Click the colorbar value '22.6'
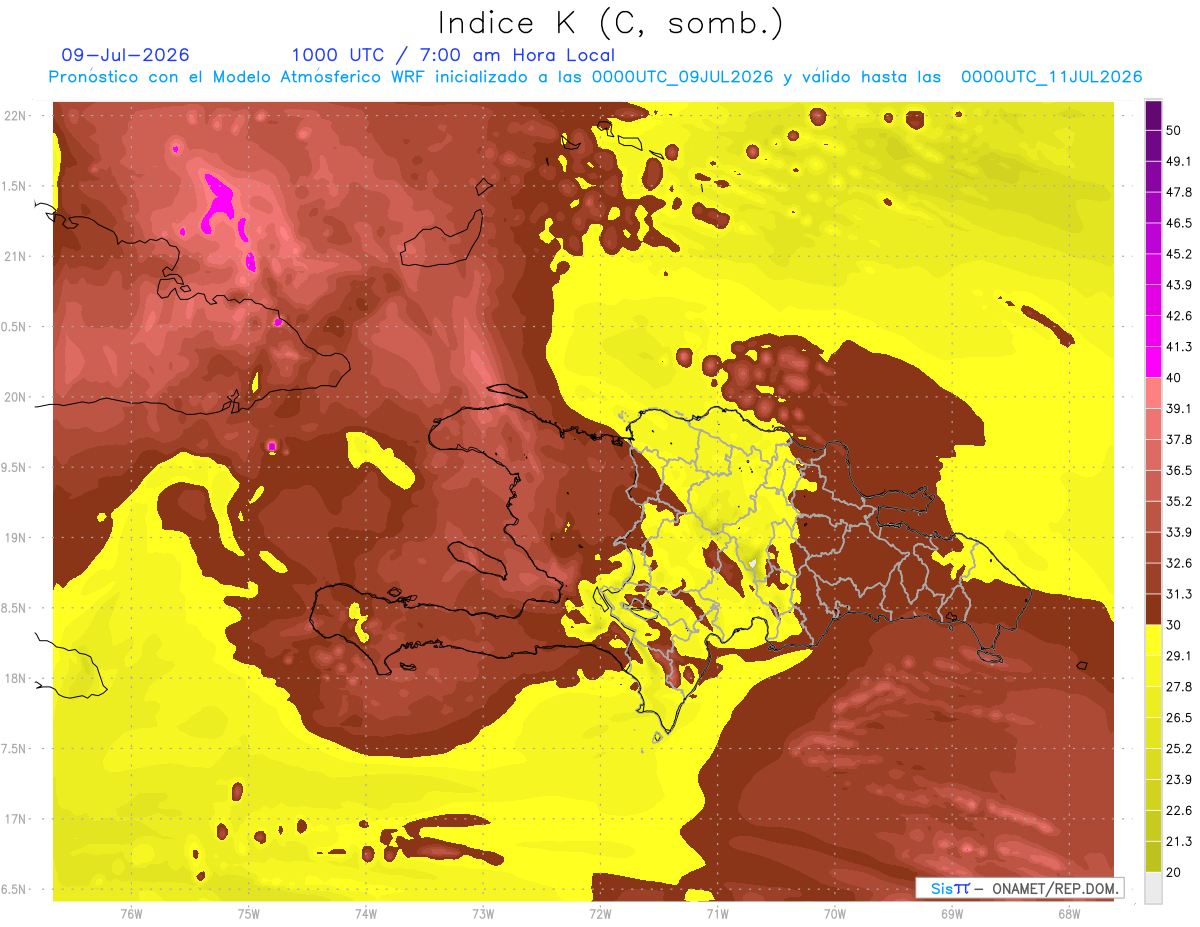1200x927 pixels. 1179,811
